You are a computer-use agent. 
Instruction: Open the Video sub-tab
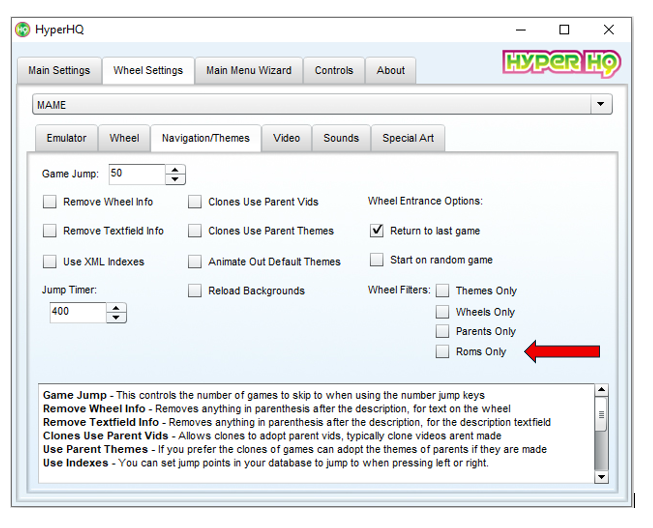tap(287, 138)
